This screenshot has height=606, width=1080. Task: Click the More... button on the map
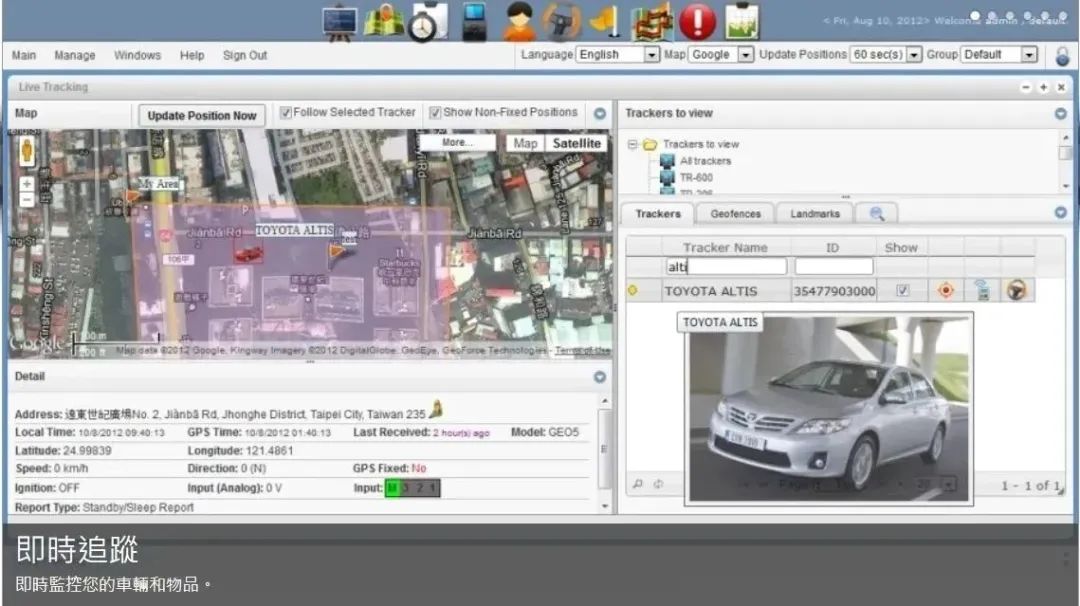coord(457,143)
